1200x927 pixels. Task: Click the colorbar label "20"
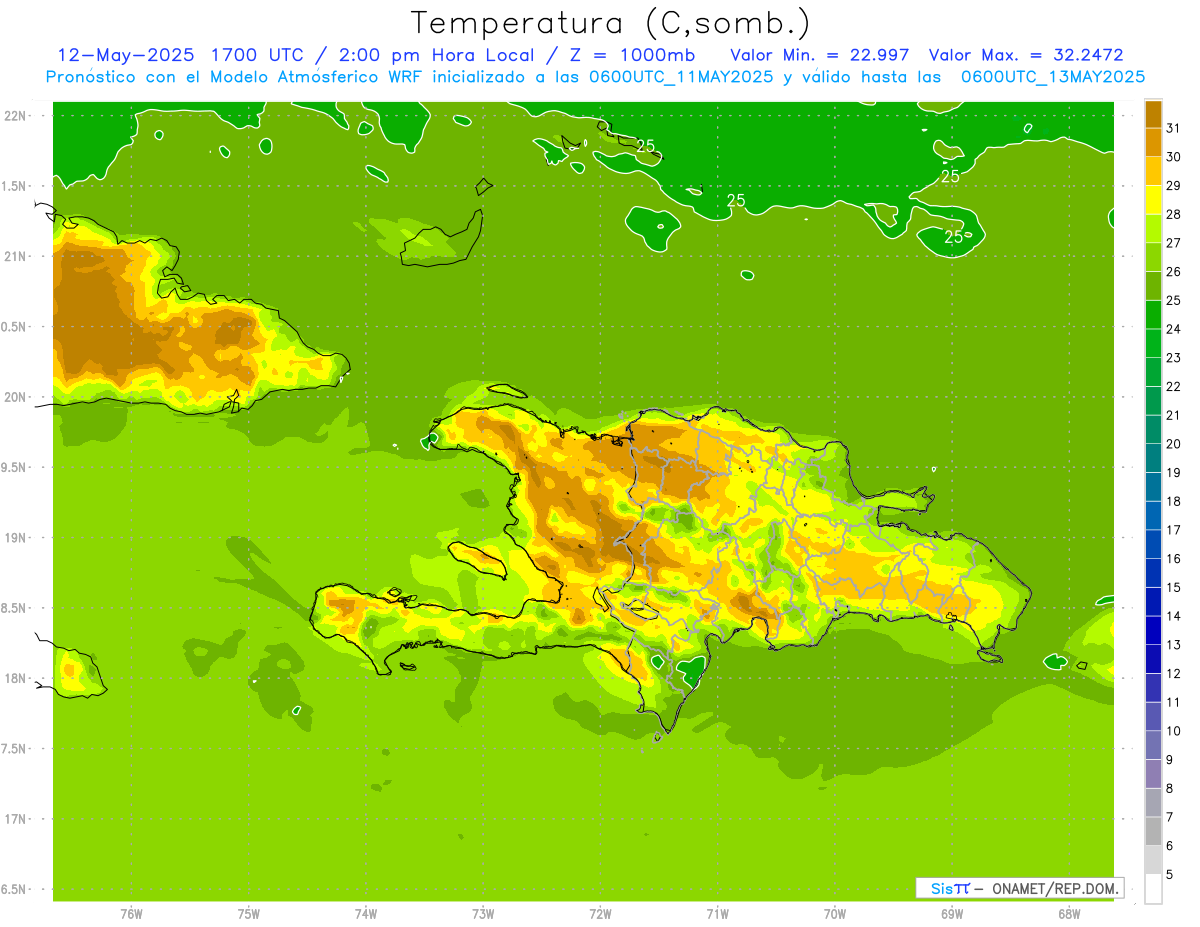1173,444
